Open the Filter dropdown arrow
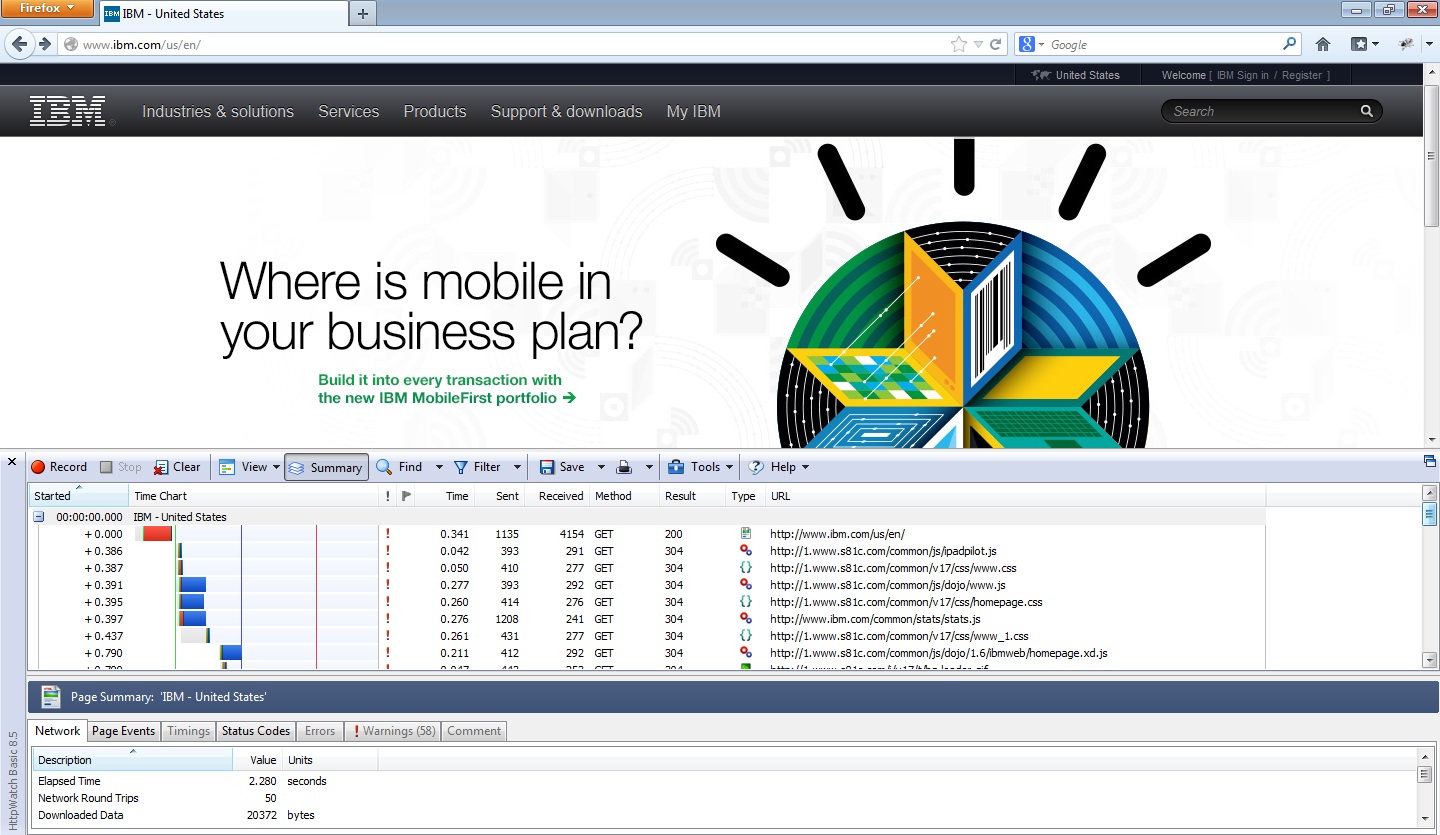The width and height of the screenshot is (1440, 835). tap(517, 467)
